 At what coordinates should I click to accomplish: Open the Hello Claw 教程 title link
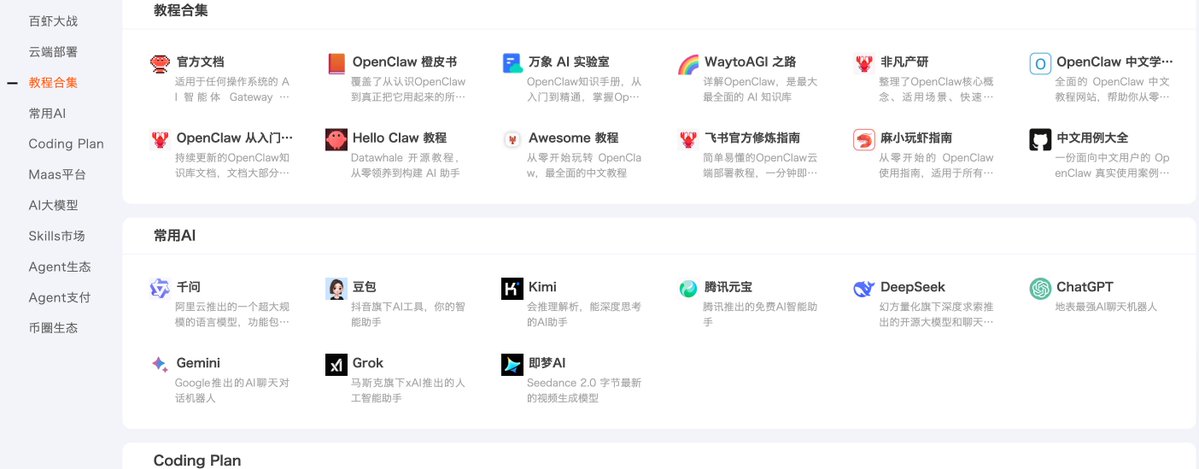point(399,138)
